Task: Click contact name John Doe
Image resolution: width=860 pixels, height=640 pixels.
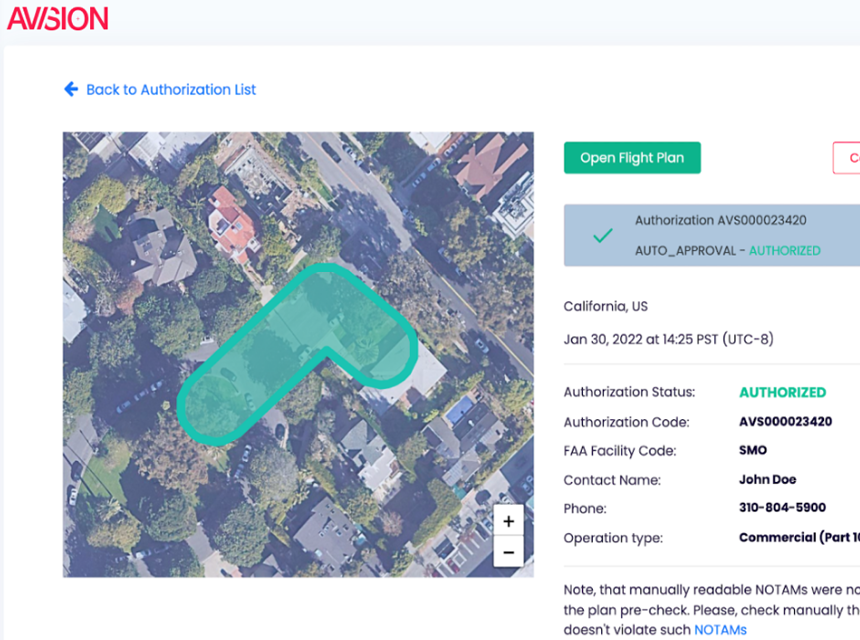Action: [x=767, y=479]
